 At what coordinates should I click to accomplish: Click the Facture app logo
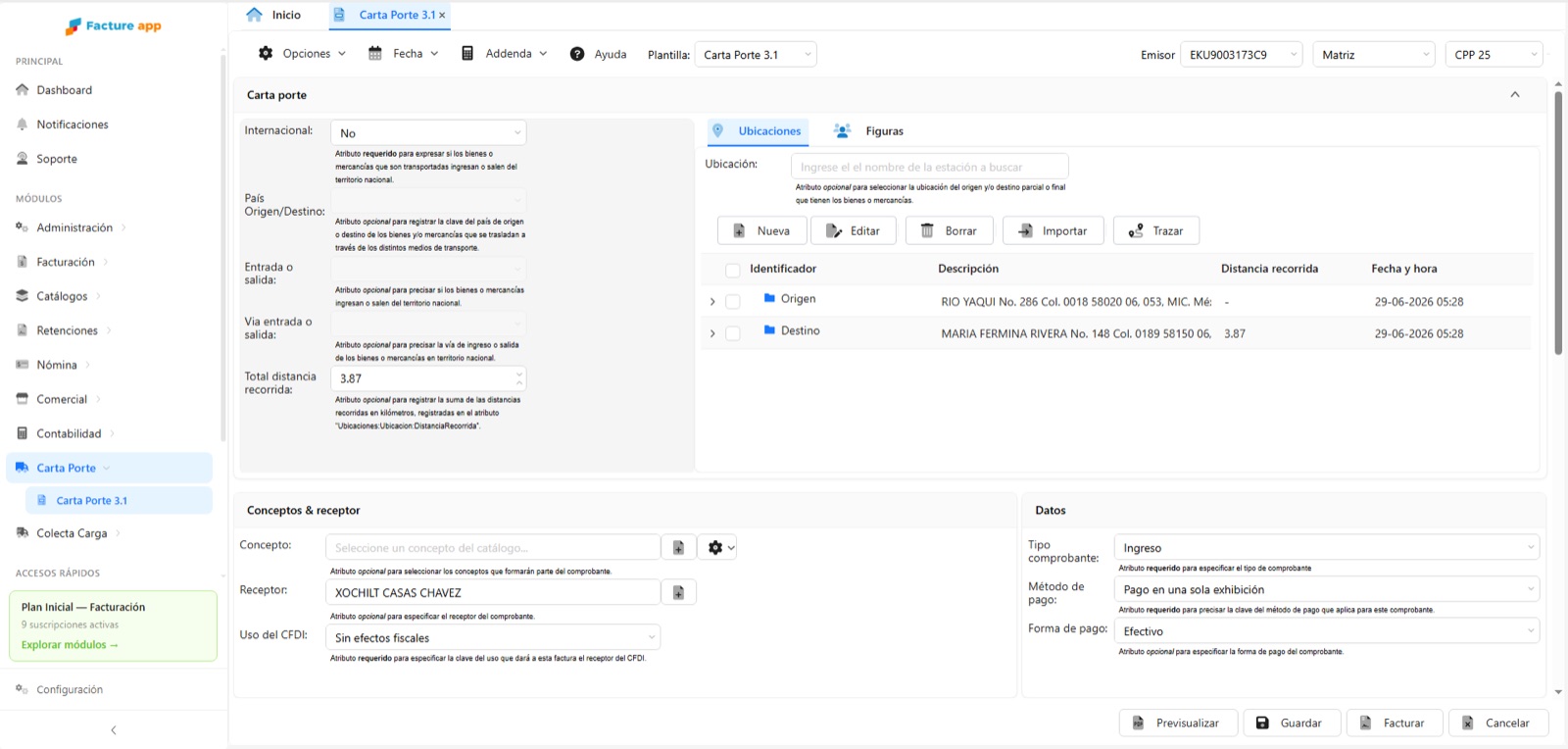pos(114,25)
